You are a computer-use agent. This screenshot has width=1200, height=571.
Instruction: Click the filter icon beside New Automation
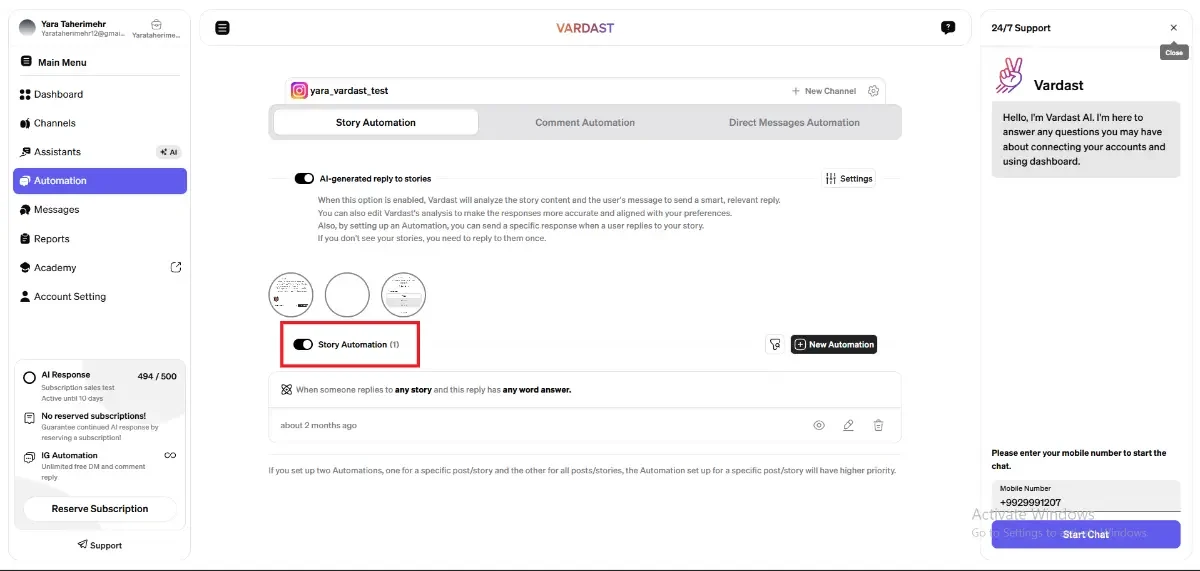(x=774, y=344)
